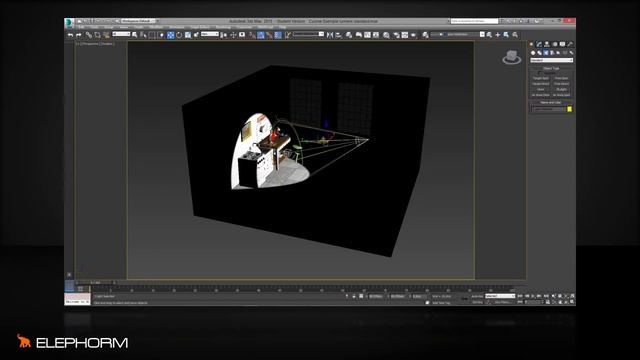Open the Display tab of command panel

pyautogui.click(x=562, y=44)
